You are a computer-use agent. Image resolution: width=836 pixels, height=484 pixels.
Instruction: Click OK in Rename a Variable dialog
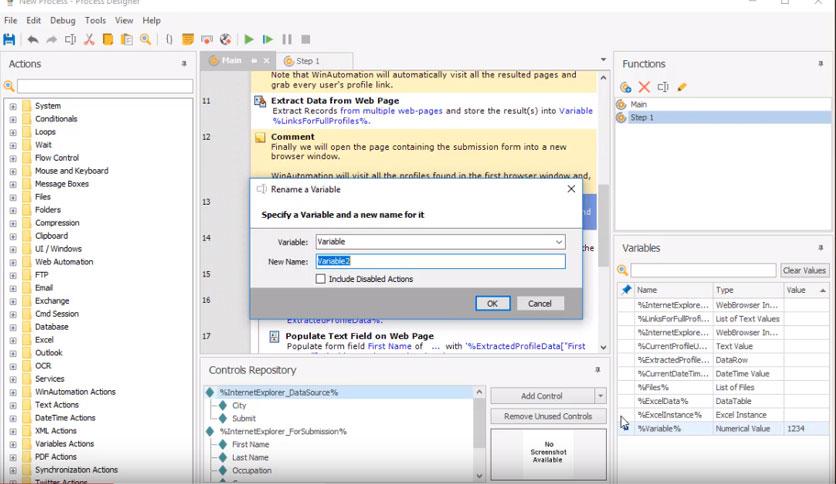point(492,303)
